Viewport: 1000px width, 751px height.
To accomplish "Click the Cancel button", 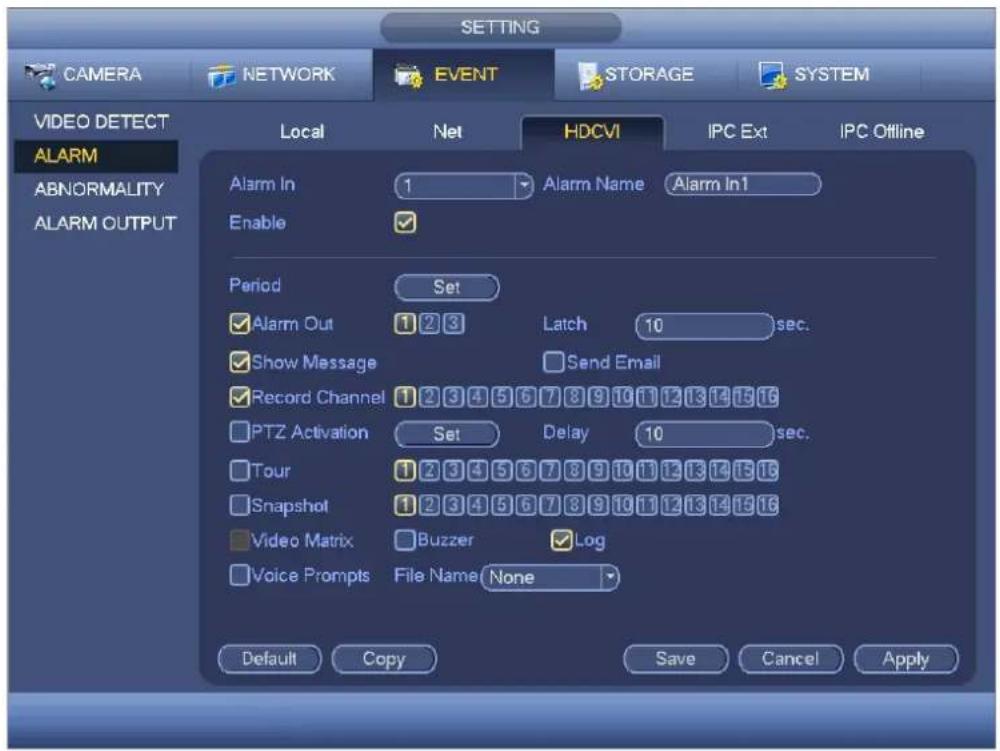I will [x=791, y=659].
